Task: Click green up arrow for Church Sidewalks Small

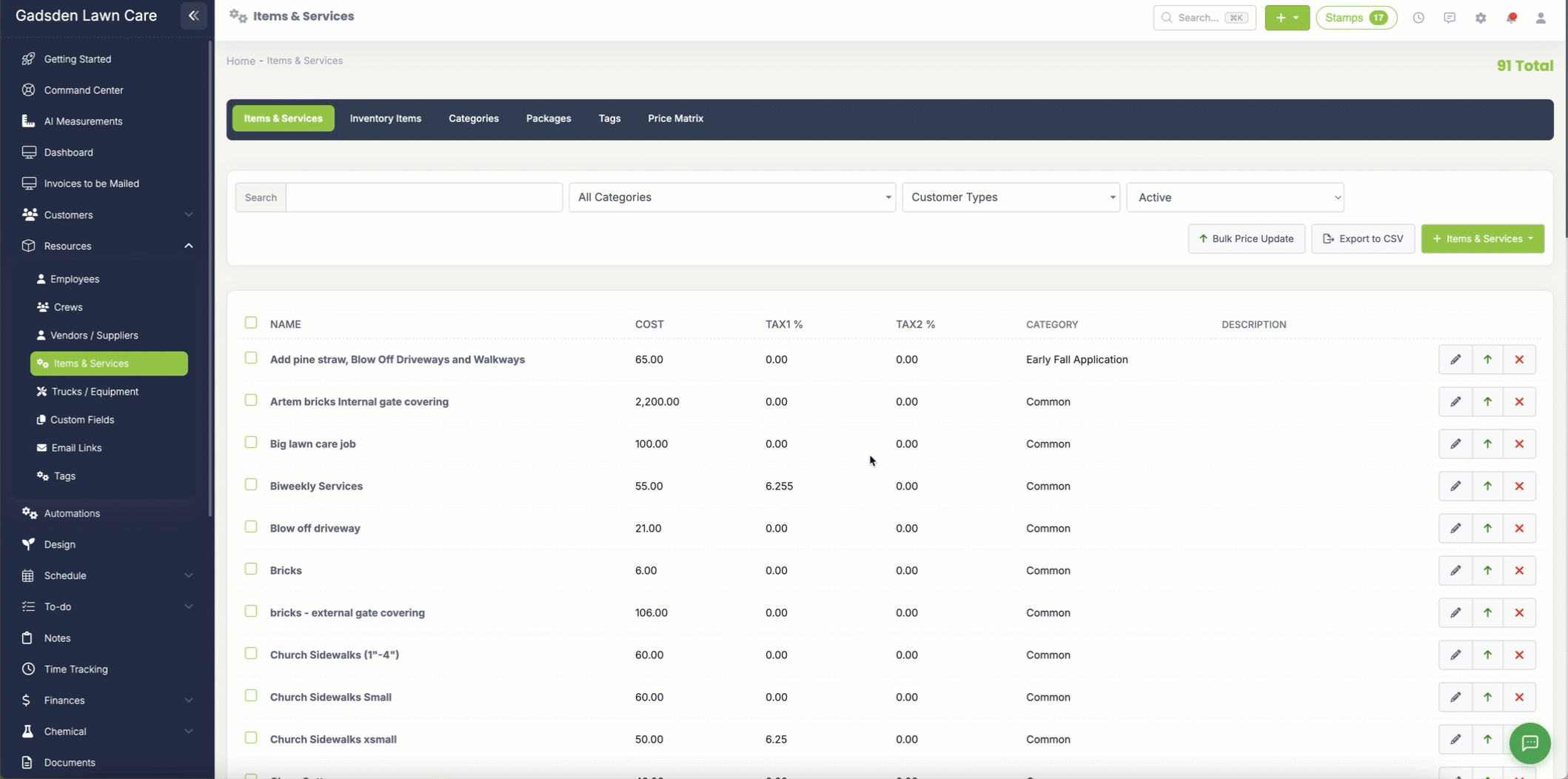Action: (x=1487, y=697)
